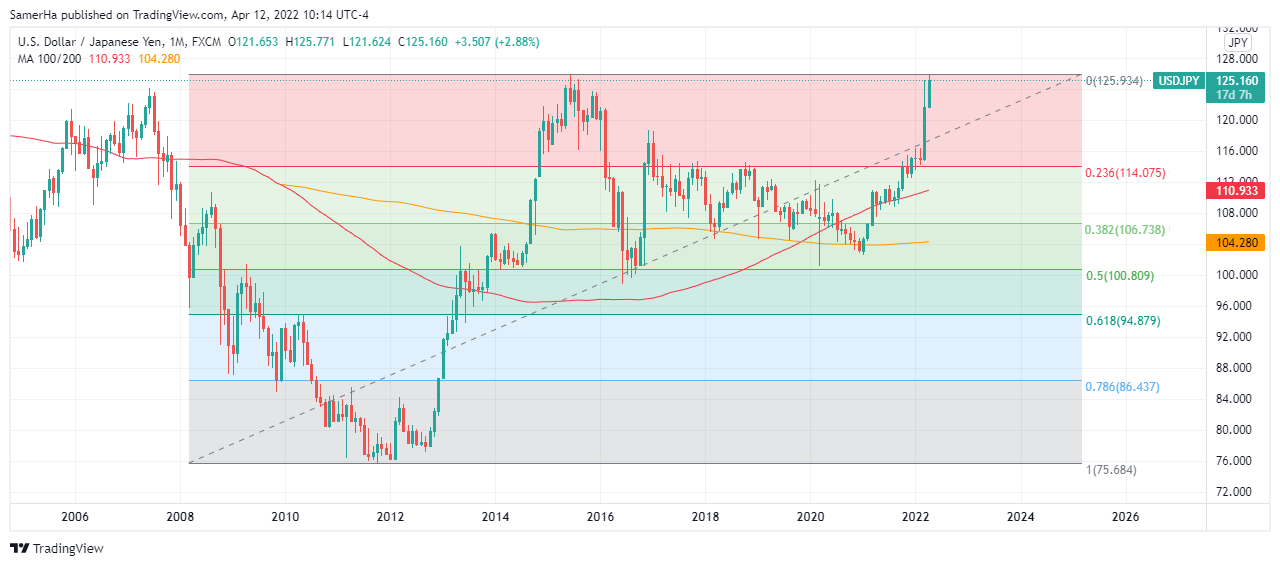Click the 0(125.934) Fibonacci top label

click(1114, 80)
